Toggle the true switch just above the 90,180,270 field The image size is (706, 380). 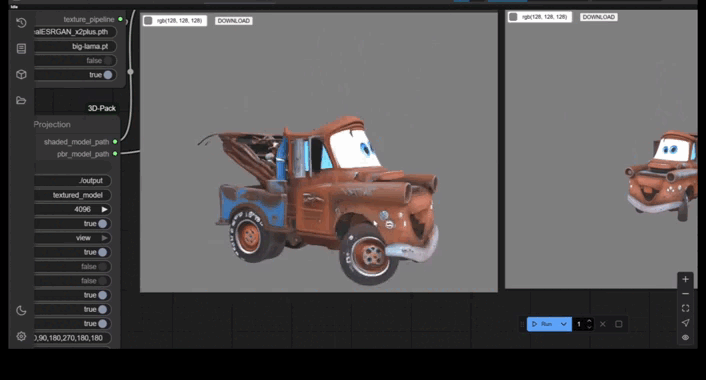(103, 324)
